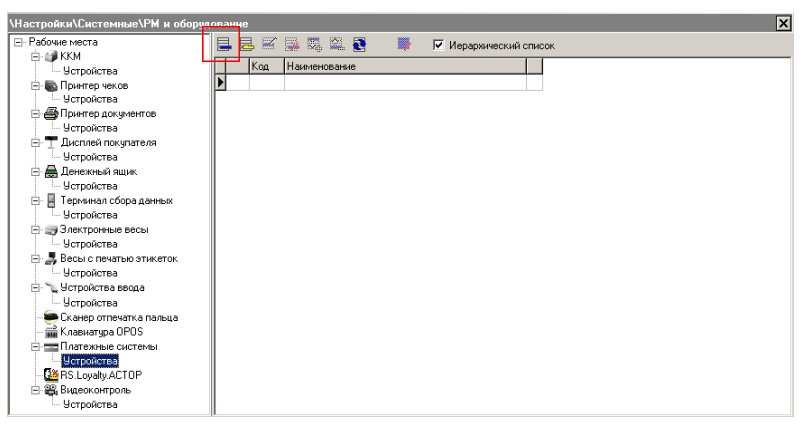Click the delete record icon with red cross
Image resolution: width=808 pixels, height=431 pixels.
[x=292, y=45]
